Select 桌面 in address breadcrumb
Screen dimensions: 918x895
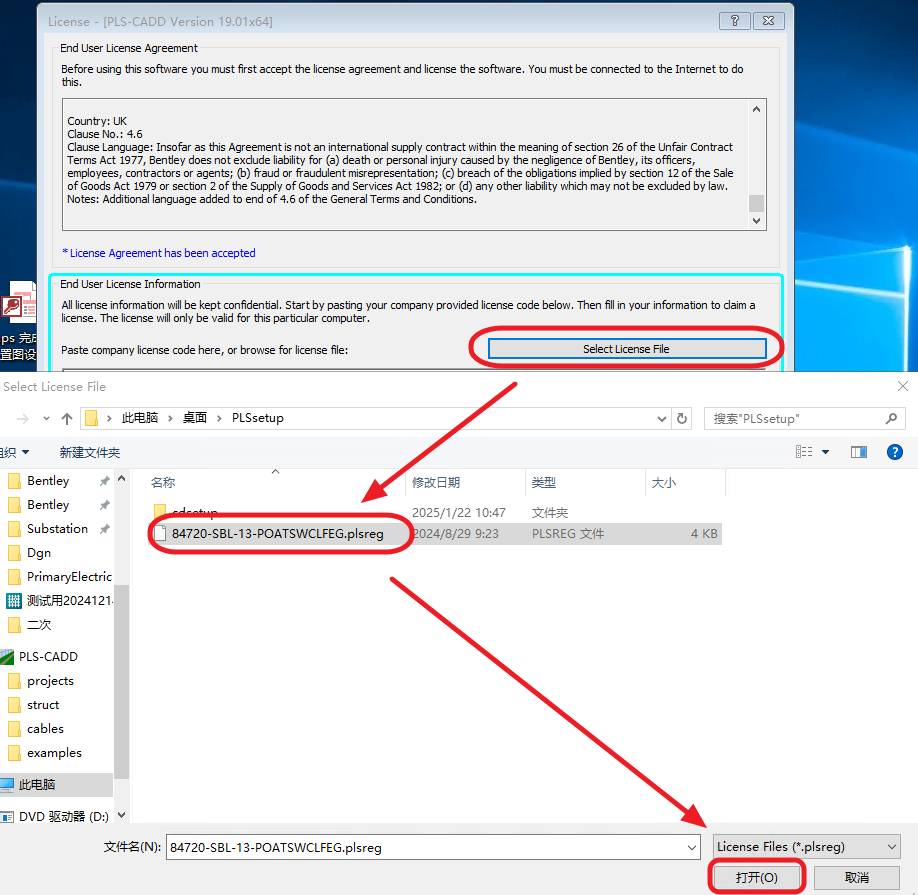point(194,418)
